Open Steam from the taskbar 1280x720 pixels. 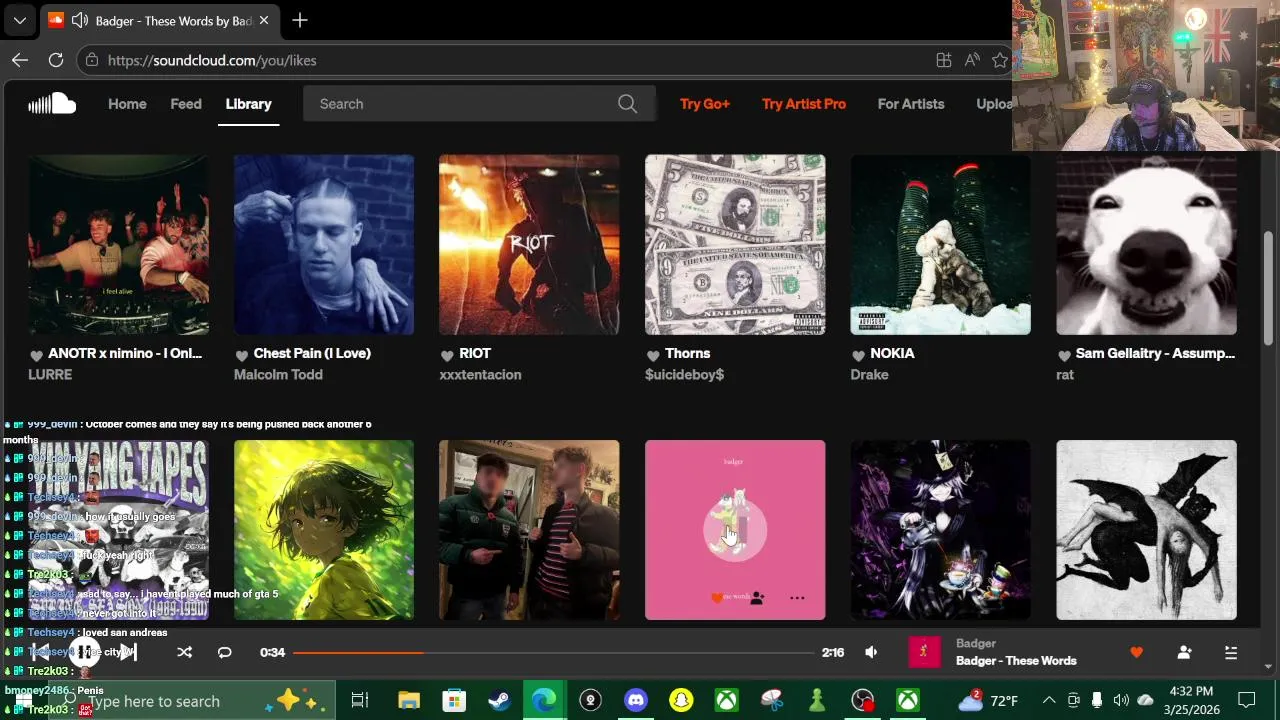[x=499, y=701]
